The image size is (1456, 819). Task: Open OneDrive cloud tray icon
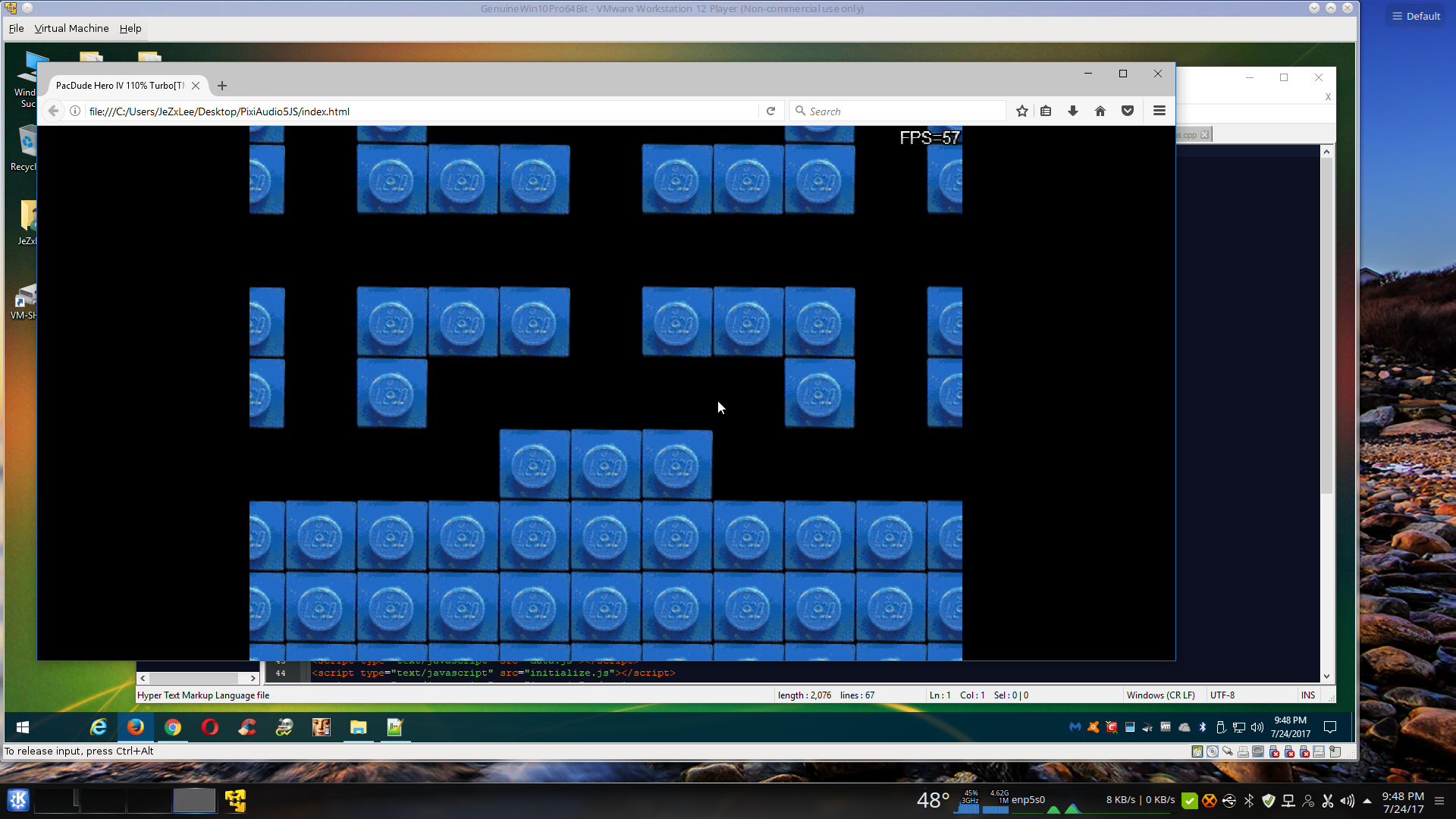1185,727
